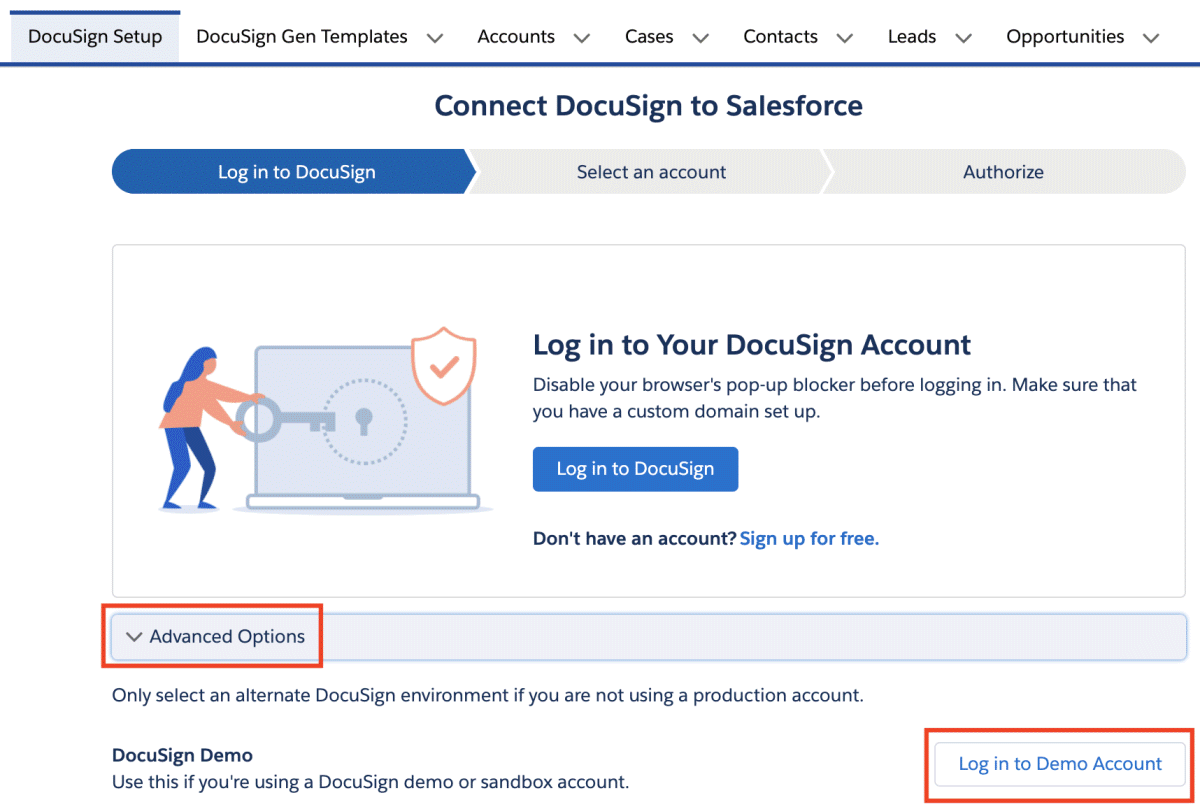Click the 'Log in to Your DocuSign Account' heading
The height and width of the screenshot is (807, 1200).
click(752, 345)
